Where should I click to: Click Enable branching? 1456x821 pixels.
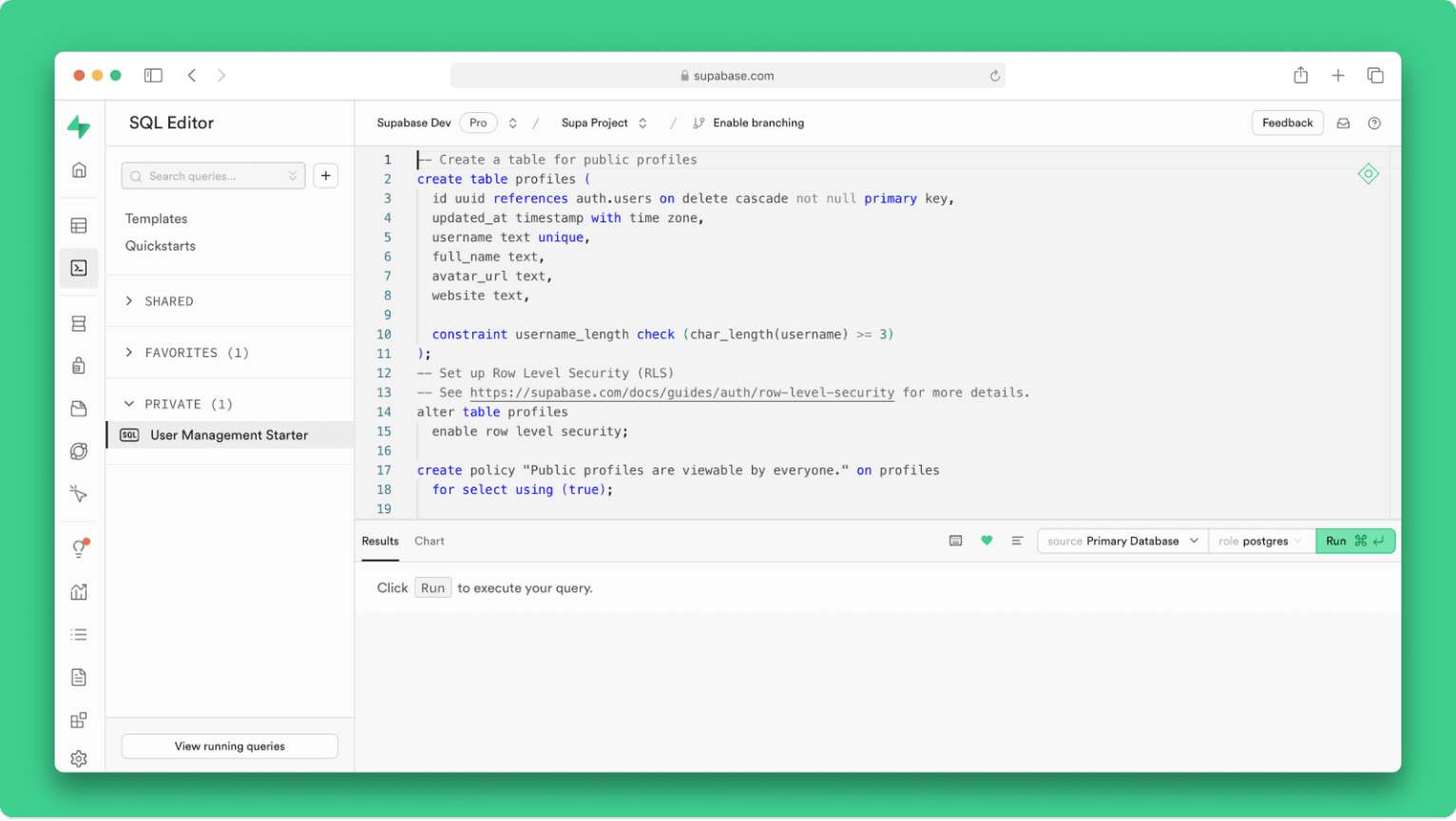click(758, 124)
